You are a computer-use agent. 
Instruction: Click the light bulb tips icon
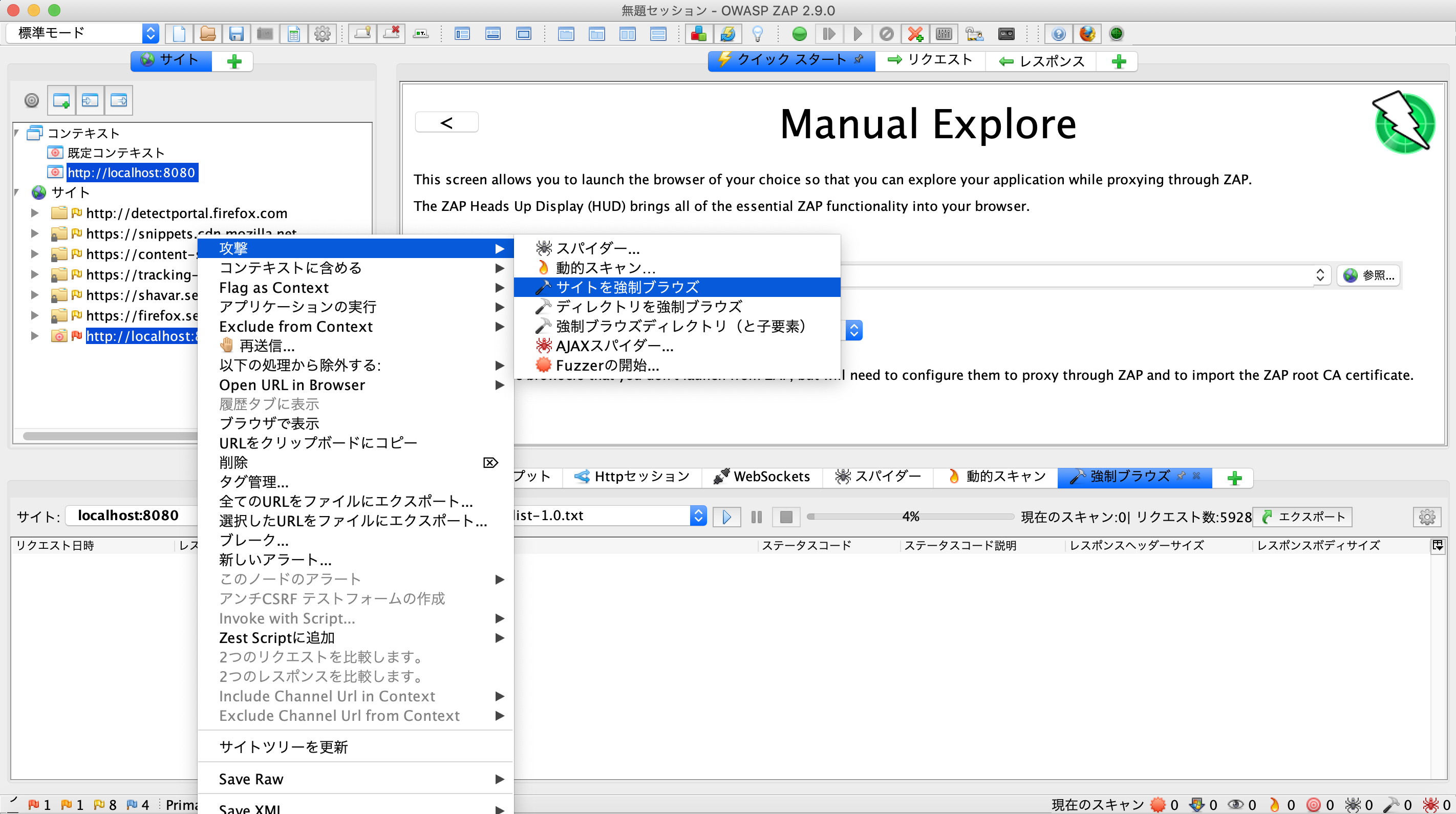[758, 34]
